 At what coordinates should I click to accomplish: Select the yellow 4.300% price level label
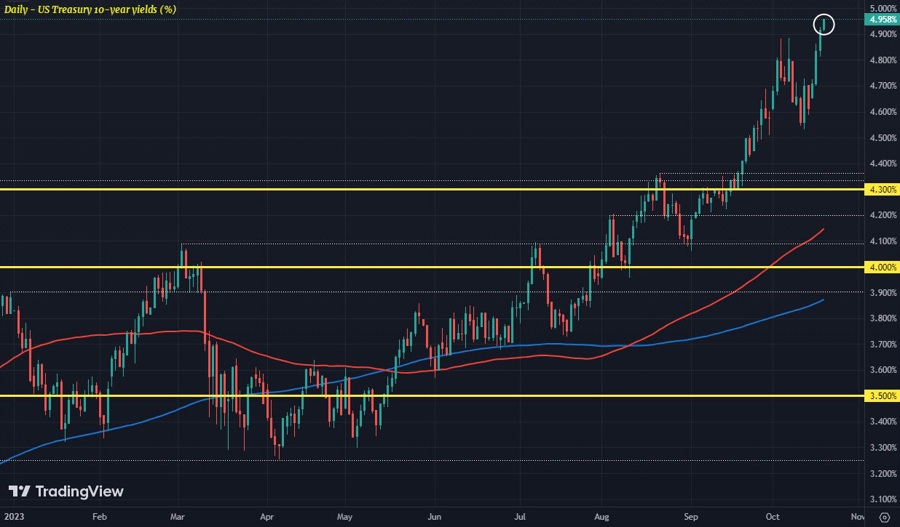[882, 189]
